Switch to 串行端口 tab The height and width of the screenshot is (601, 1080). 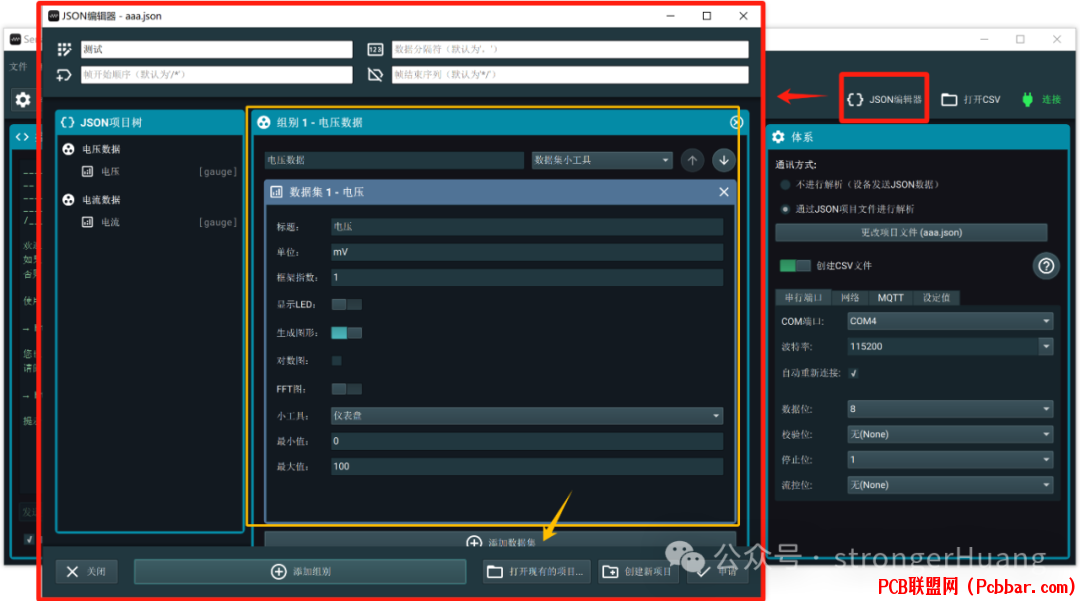[x=803, y=297]
